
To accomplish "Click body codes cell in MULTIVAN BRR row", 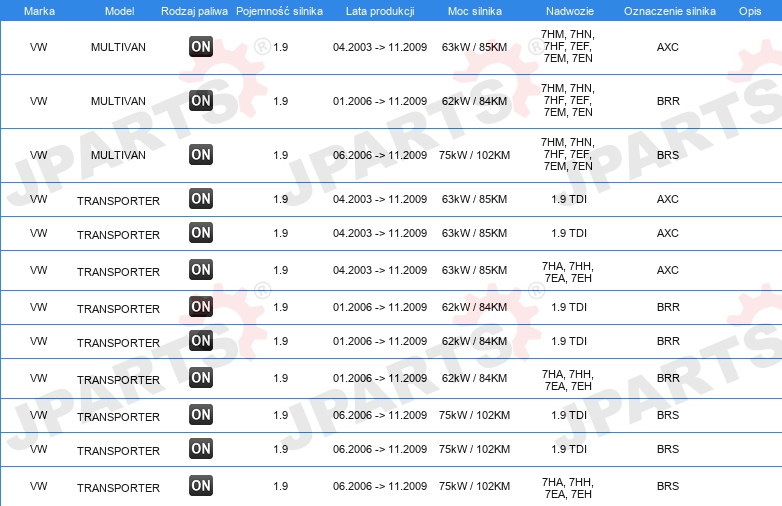I will pyautogui.click(x=568, y=100).
